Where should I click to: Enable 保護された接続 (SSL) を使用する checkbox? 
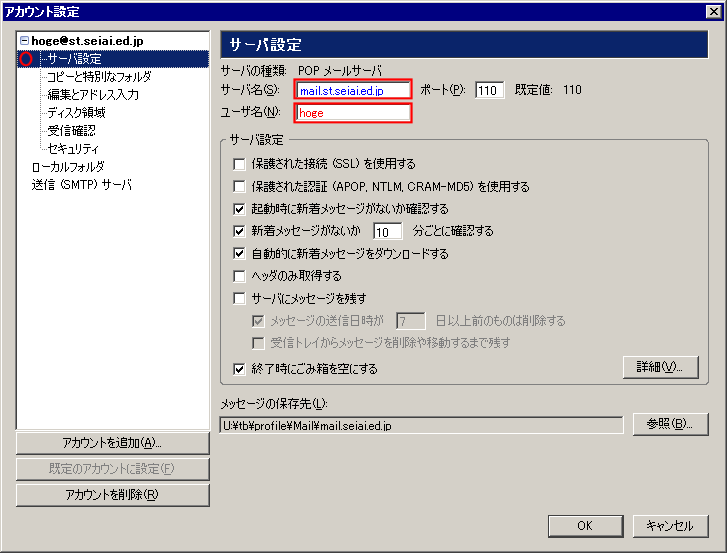click(239, 164)
